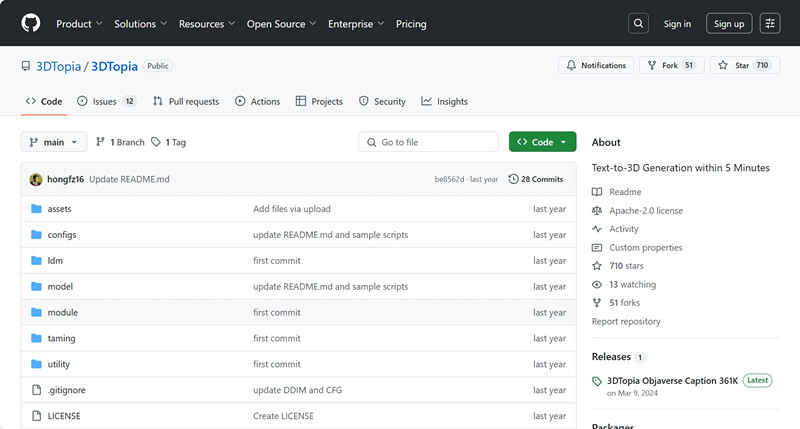View the 1 Tag link

(x=168, y=142)
